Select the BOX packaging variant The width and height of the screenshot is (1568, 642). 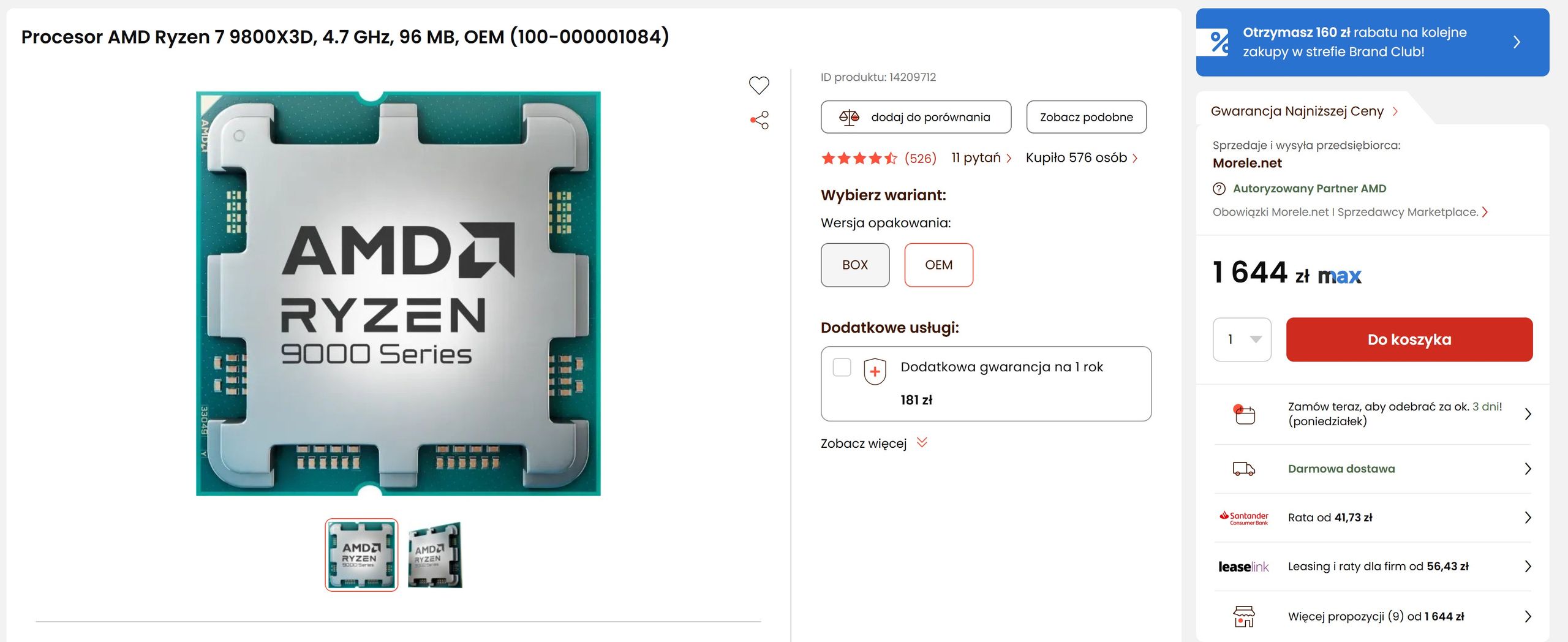pos(855,265)
